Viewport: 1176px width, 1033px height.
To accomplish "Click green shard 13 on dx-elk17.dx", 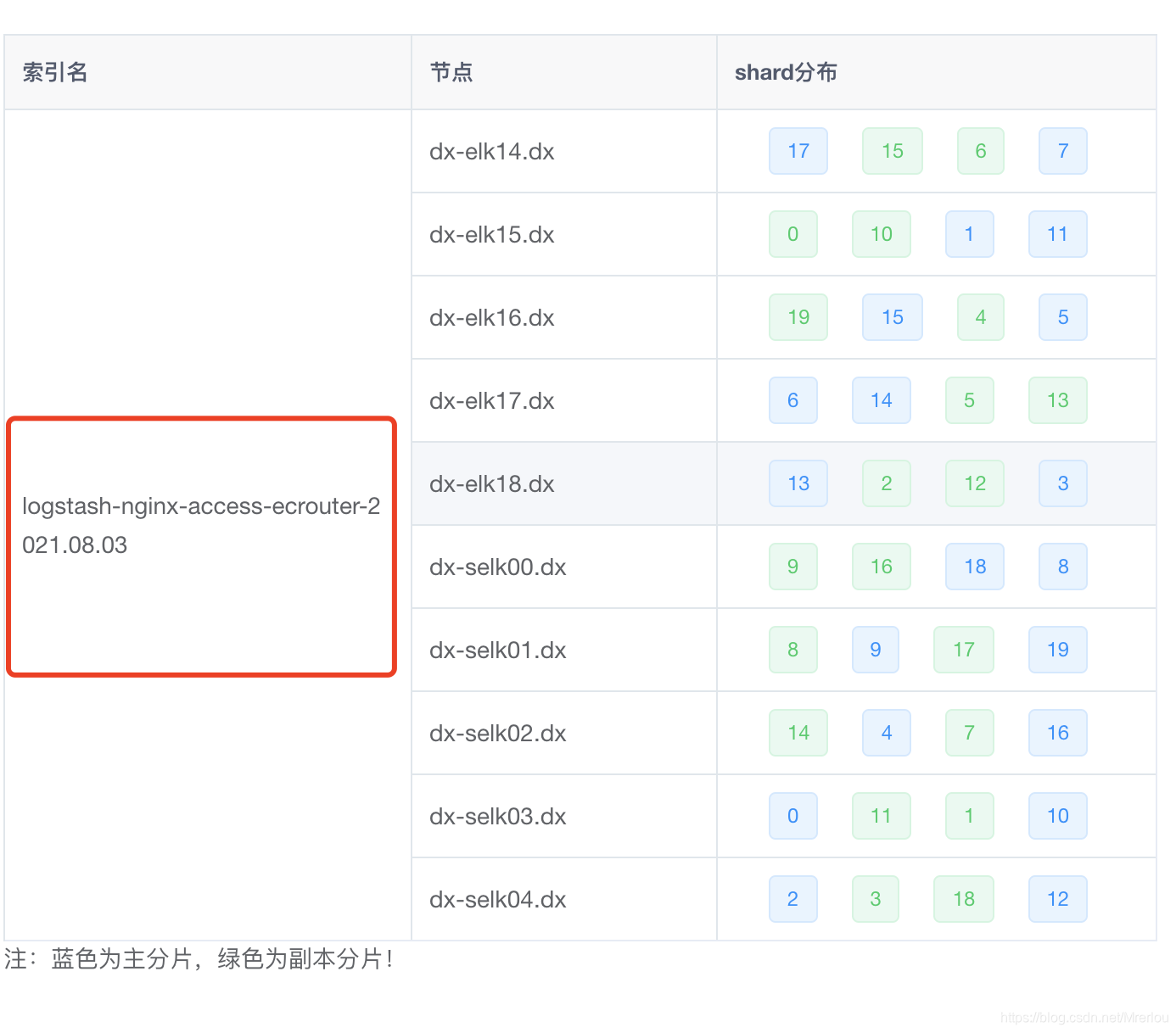I will click(1058, 400).
